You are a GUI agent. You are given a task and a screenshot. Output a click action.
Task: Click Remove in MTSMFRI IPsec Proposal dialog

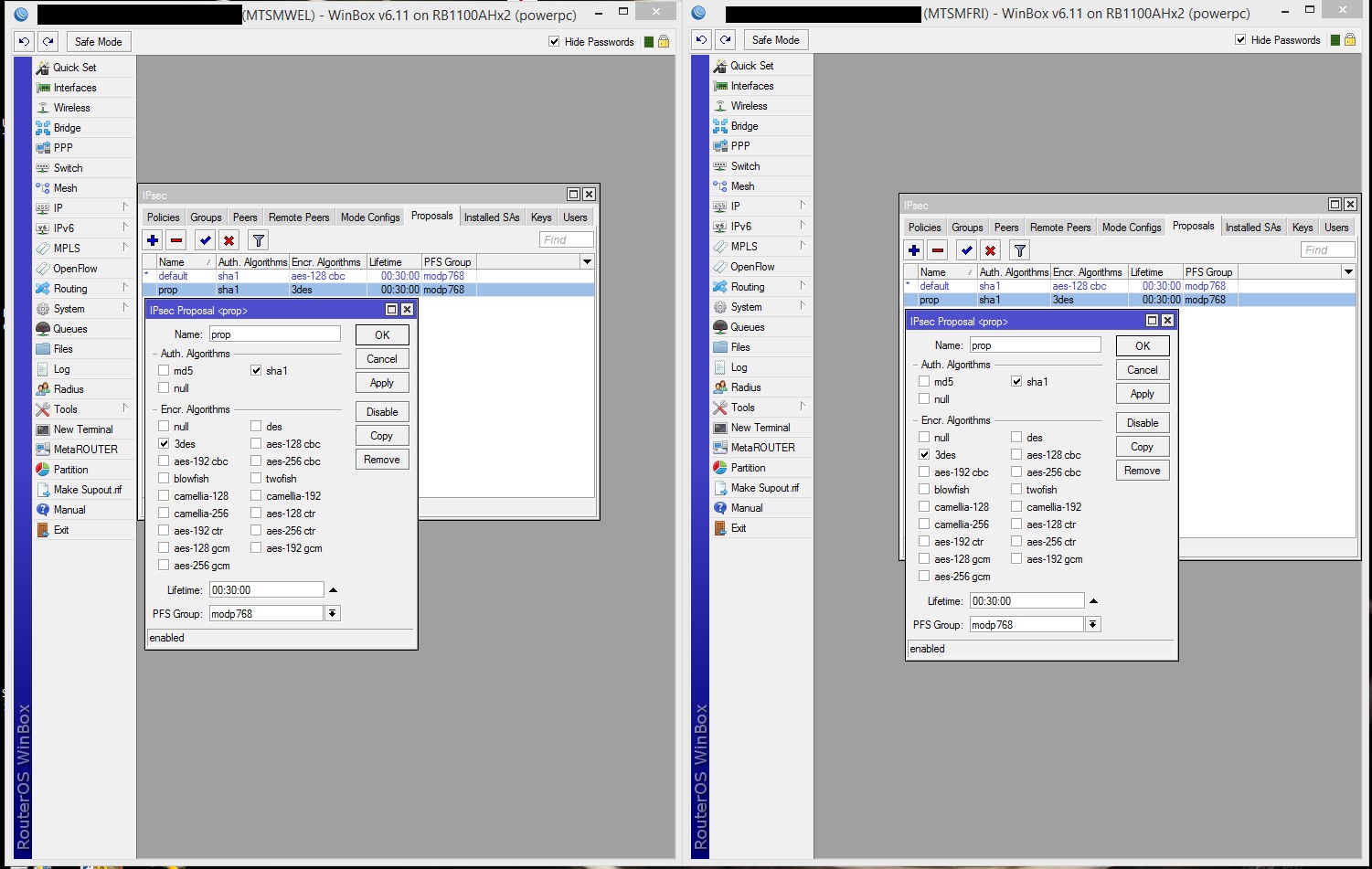[1143, 471]
